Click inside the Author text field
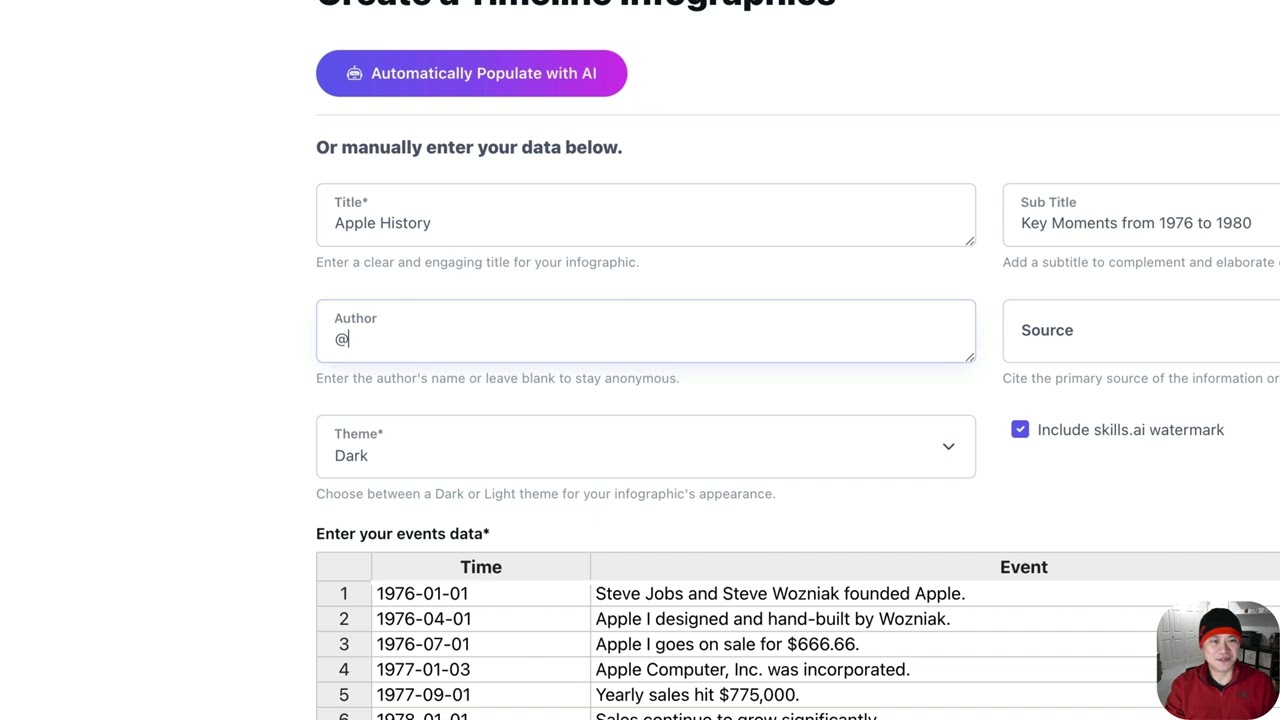The height and width of the screenshot is (720, 1280). pyautogui.click(x=645, y=339)
